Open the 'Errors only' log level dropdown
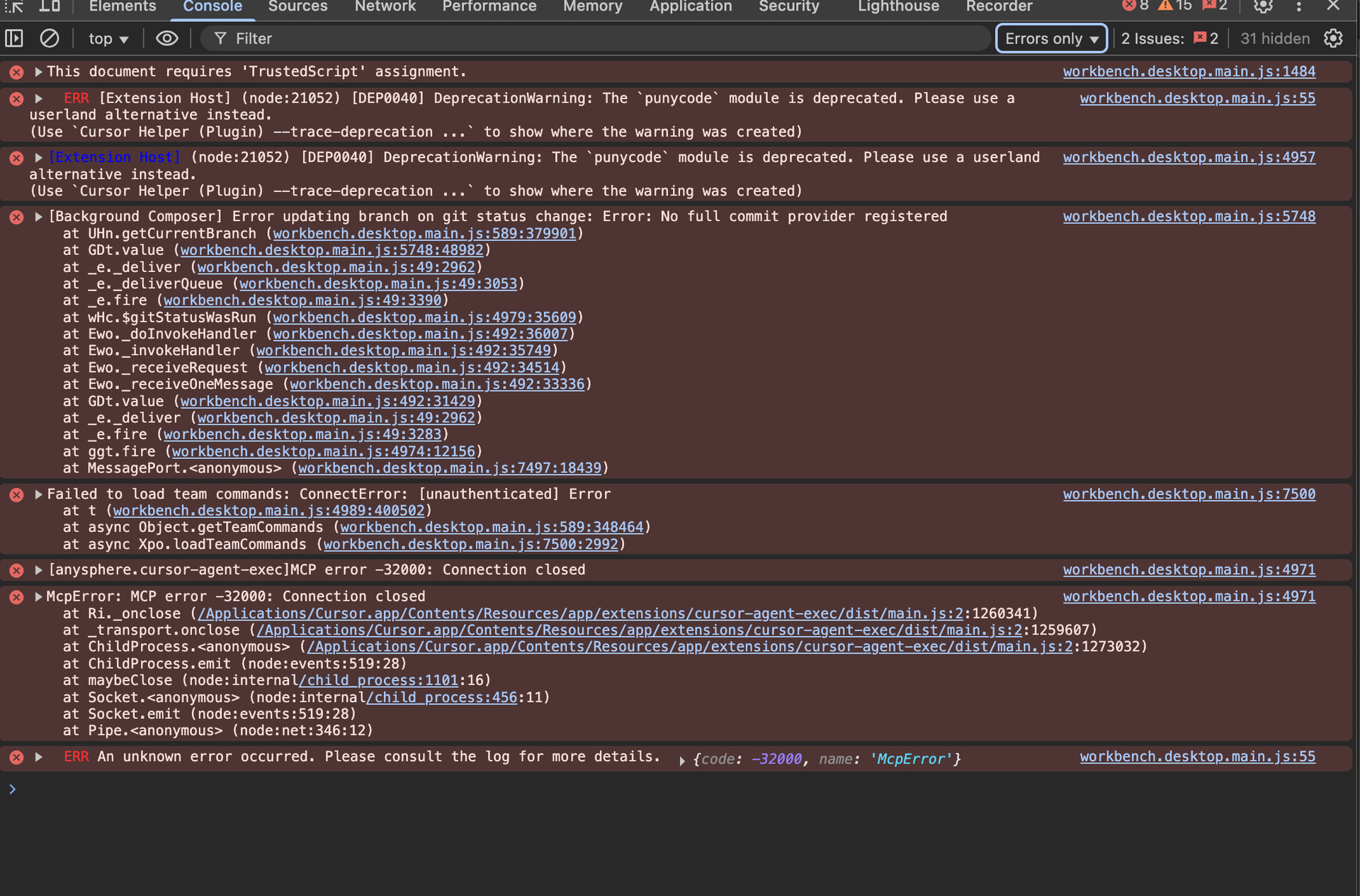The image size is (1360, 896). click(1051, 39)
